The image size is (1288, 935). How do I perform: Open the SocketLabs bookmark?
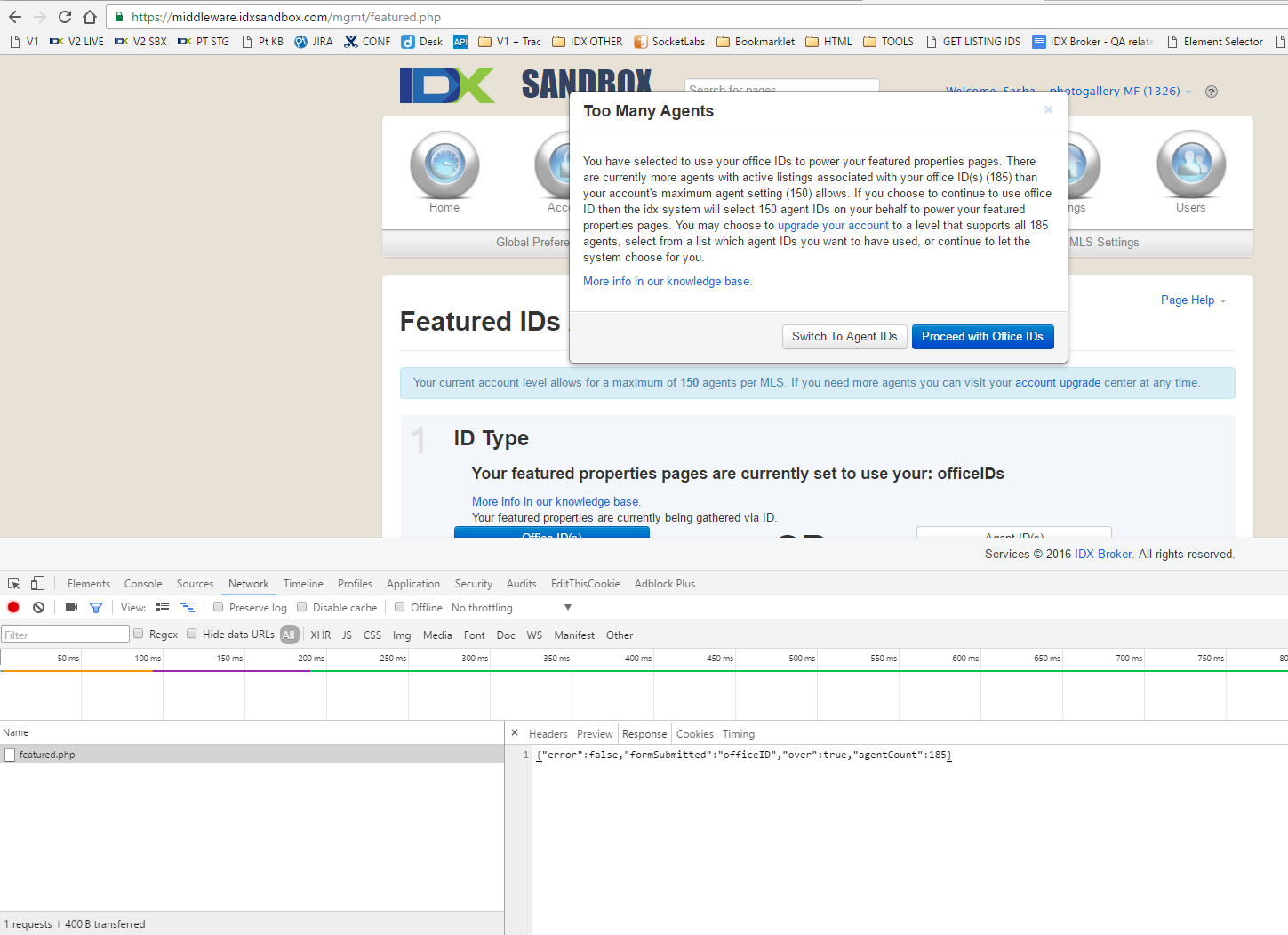[669, 42]
